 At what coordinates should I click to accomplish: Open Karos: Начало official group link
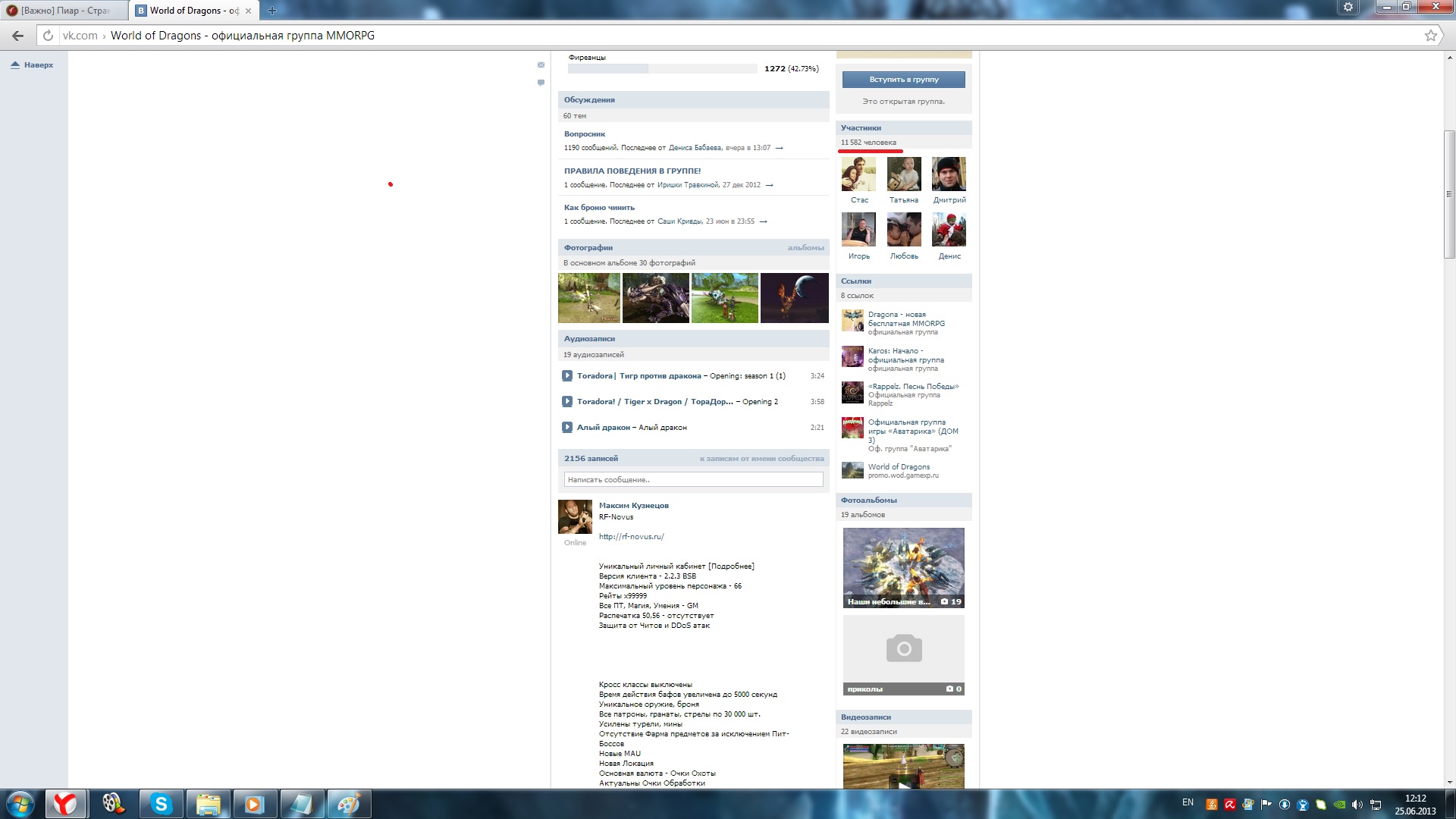coord(906,355)
